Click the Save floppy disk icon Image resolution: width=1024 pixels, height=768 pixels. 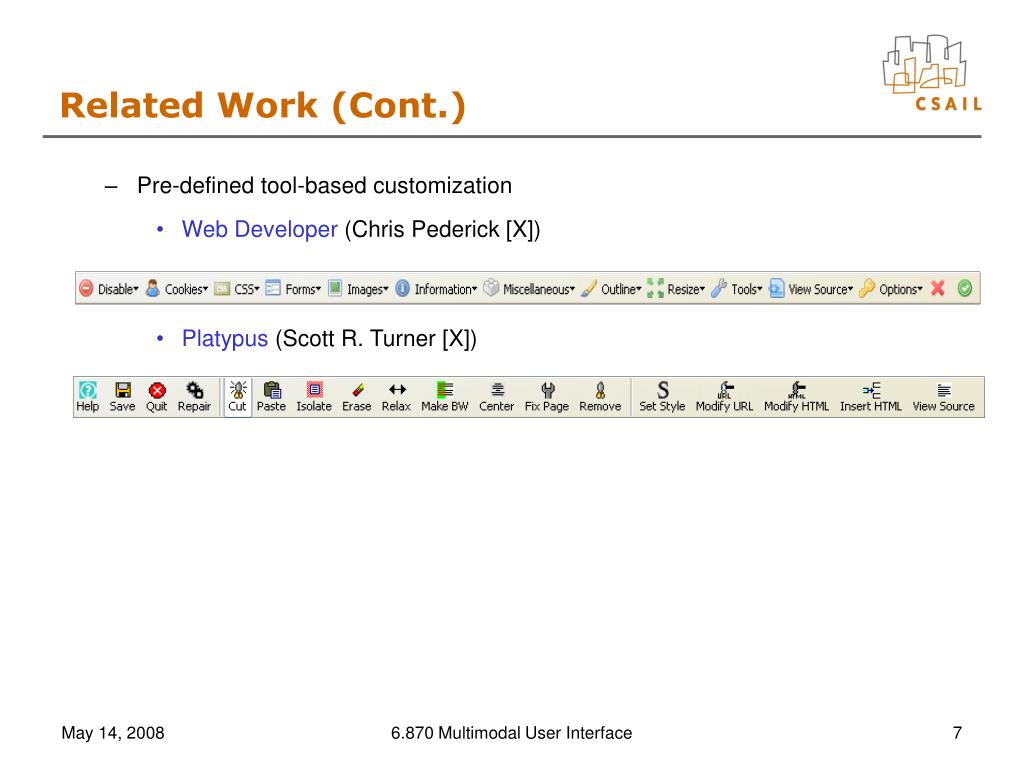pyautogui.click(x=122, y=396)
